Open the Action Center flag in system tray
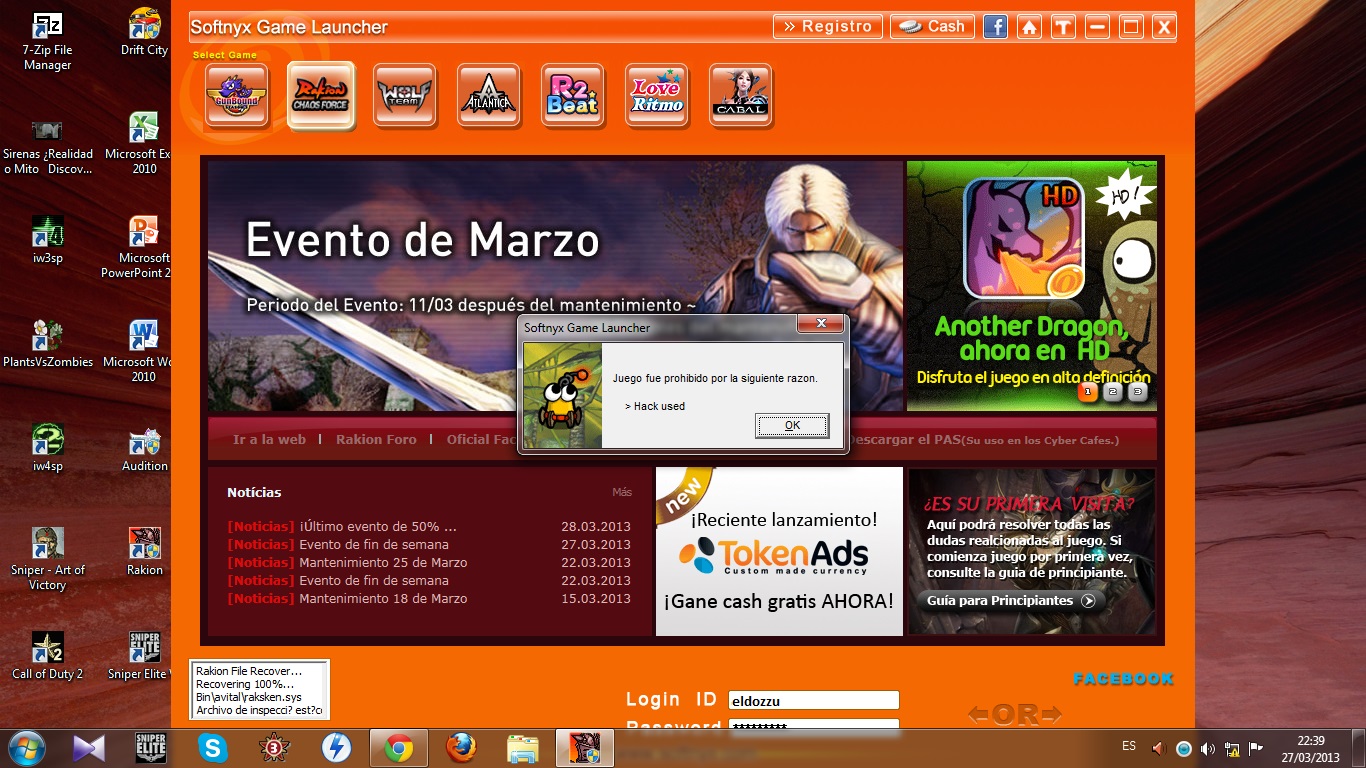Screen dimensions: 1366x768 [x=1257, y=749]
